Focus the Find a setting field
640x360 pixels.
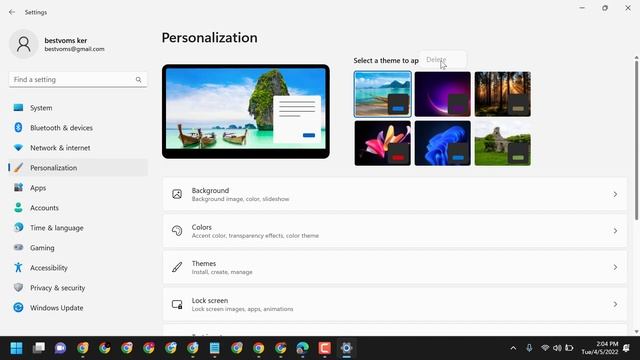tap(78, 80)
